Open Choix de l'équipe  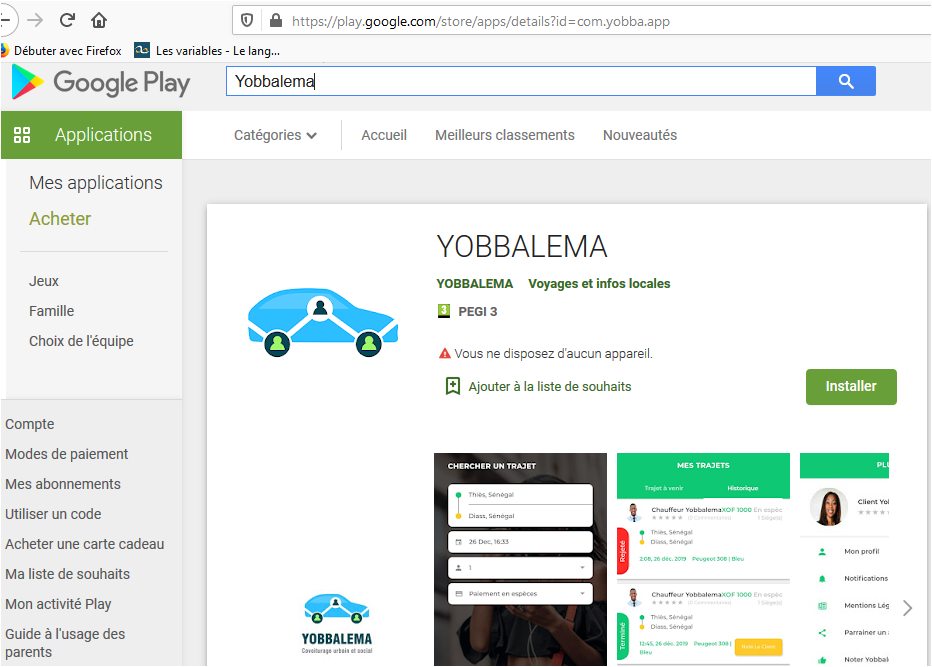tap(81, 341)
